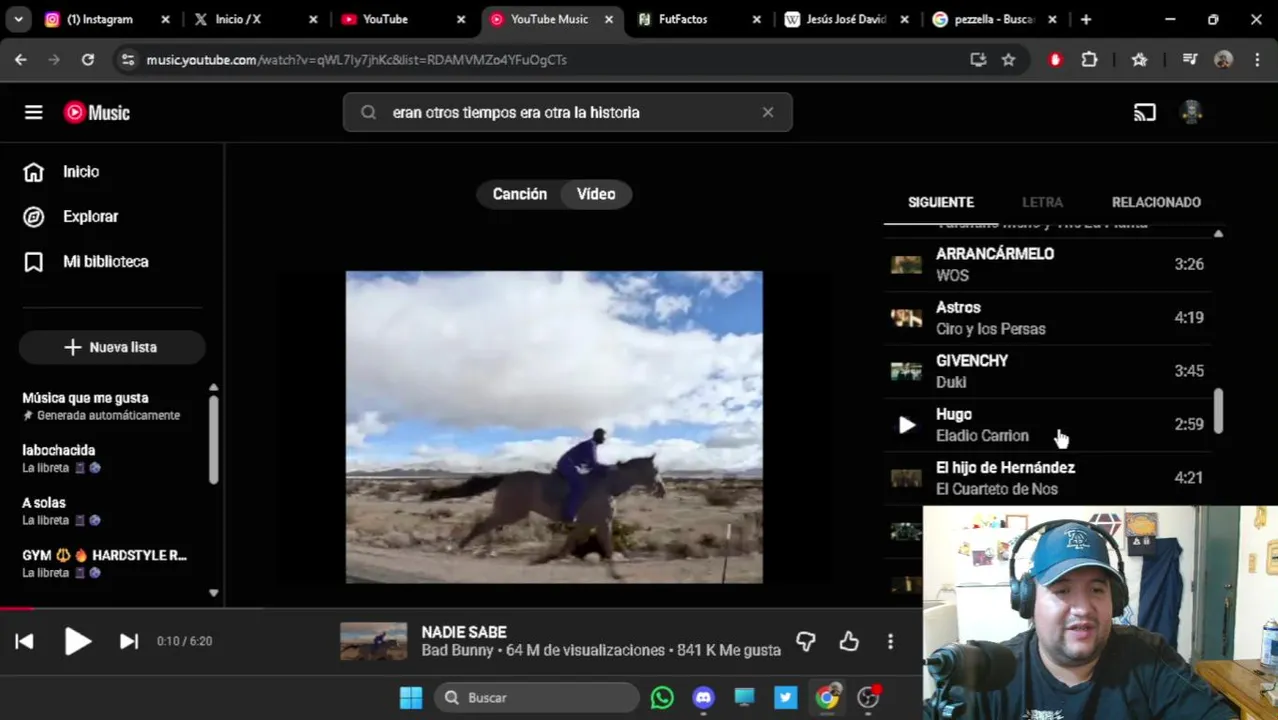Open player three-dot more options
This screenshot has height=720, width=1278.
tap(890, 641)
